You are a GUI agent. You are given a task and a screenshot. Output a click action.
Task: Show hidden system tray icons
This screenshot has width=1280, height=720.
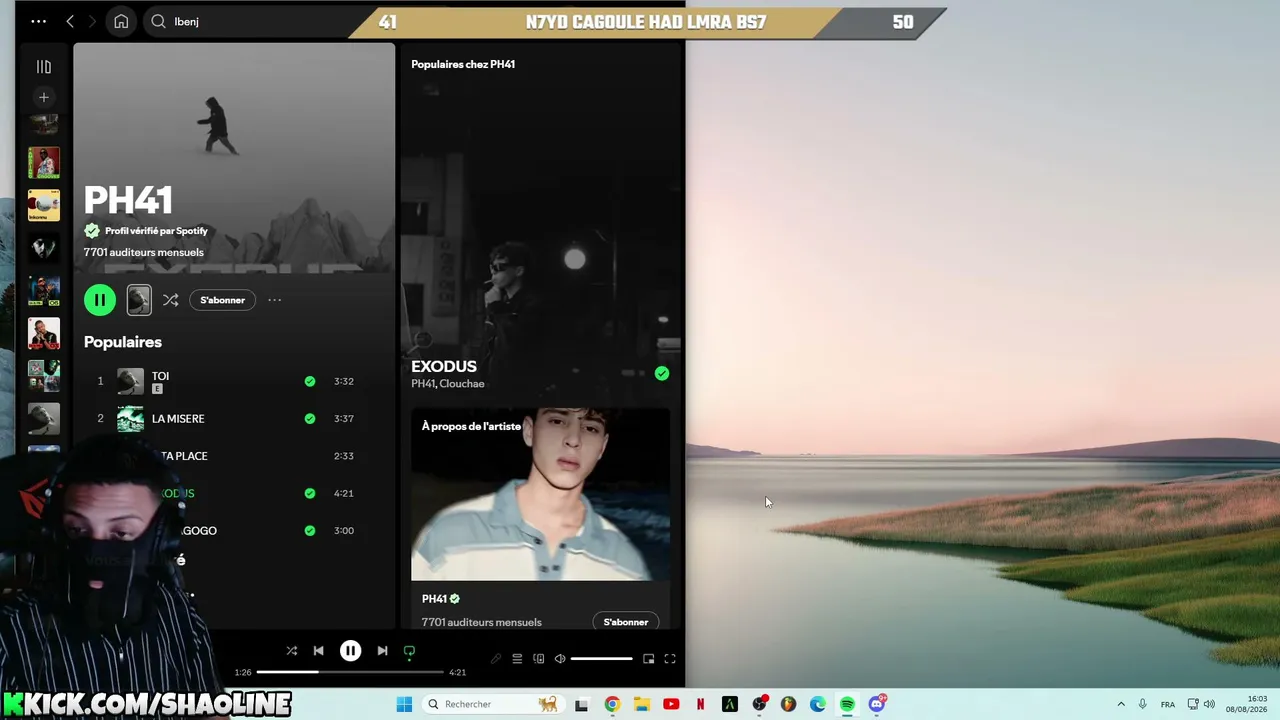[1121, 704]
